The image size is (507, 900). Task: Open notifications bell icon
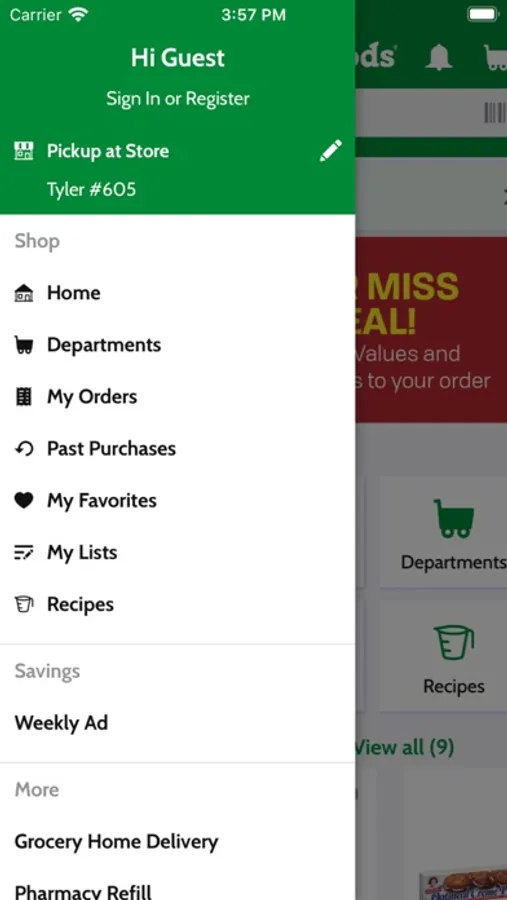point(439,57)
